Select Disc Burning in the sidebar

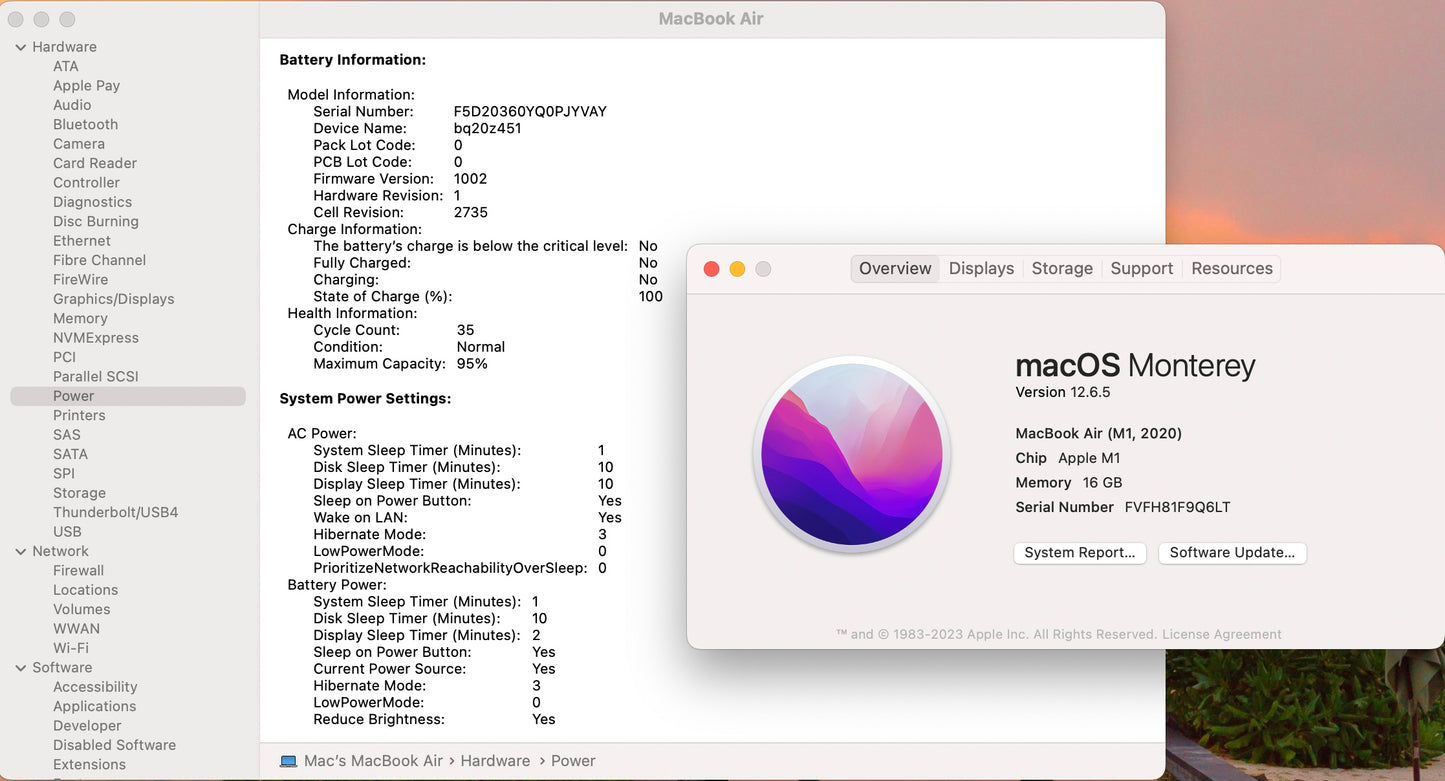pyautogui.click(x=96, y=221)
